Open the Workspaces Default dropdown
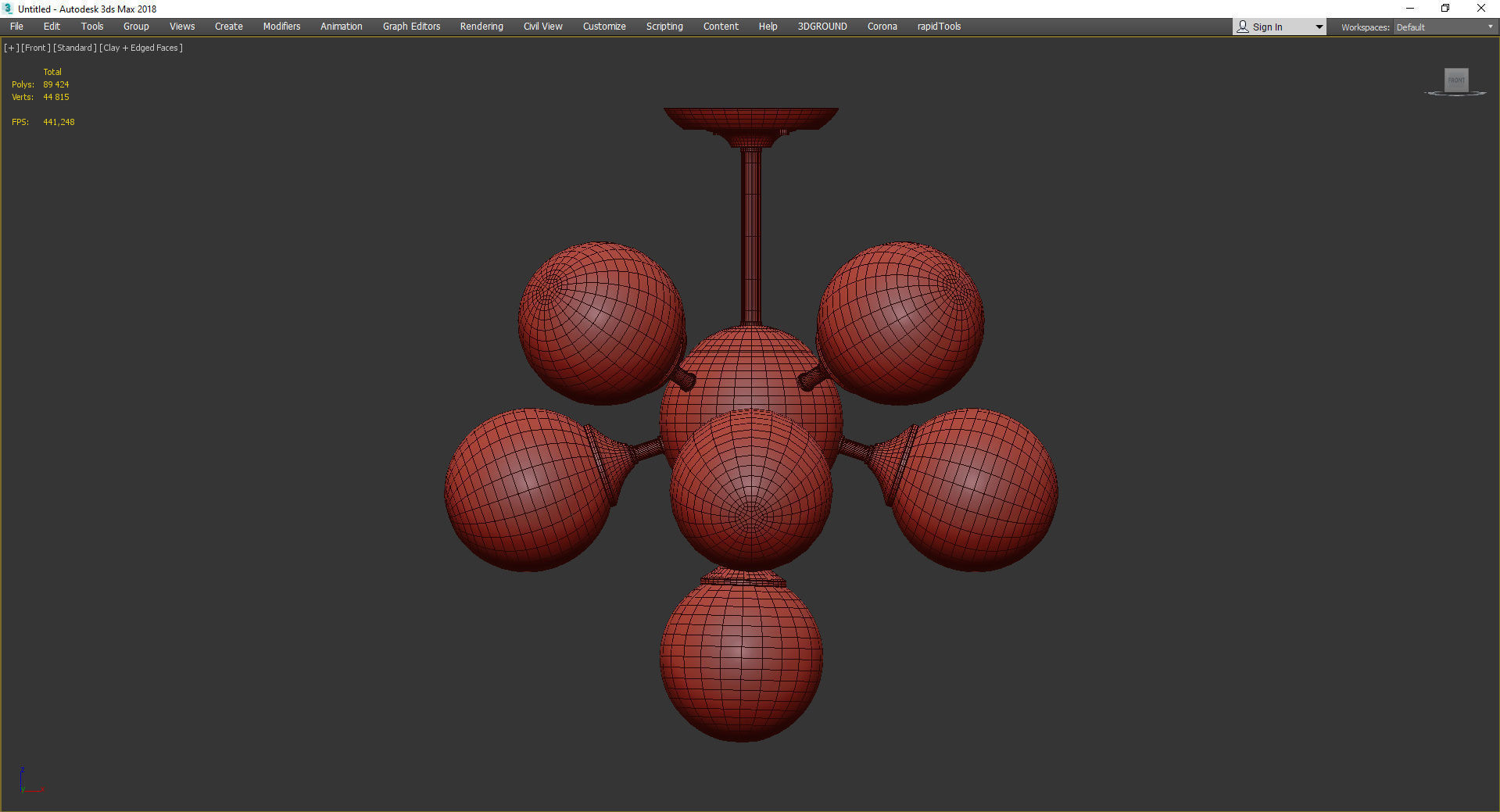 (1445, 27)
